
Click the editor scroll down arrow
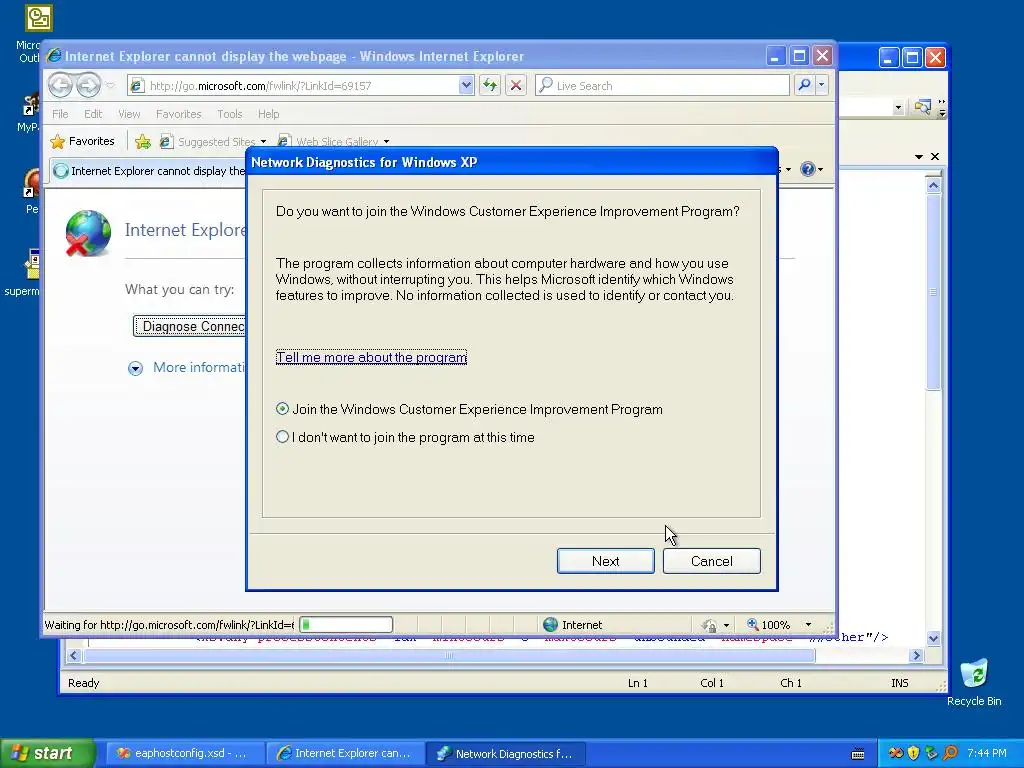[933, 639]
